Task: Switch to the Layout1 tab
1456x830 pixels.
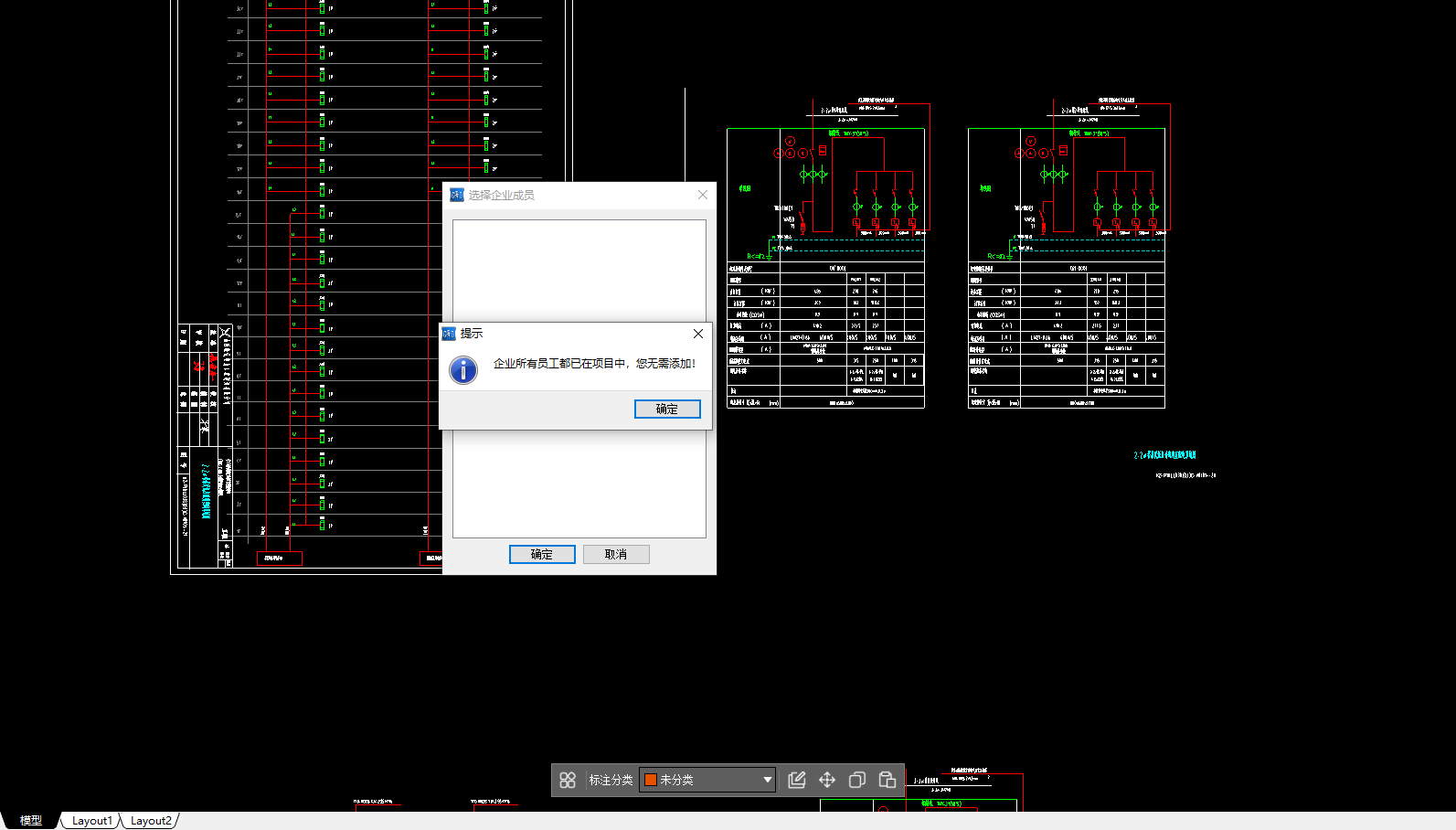Action: pos(91,821)
